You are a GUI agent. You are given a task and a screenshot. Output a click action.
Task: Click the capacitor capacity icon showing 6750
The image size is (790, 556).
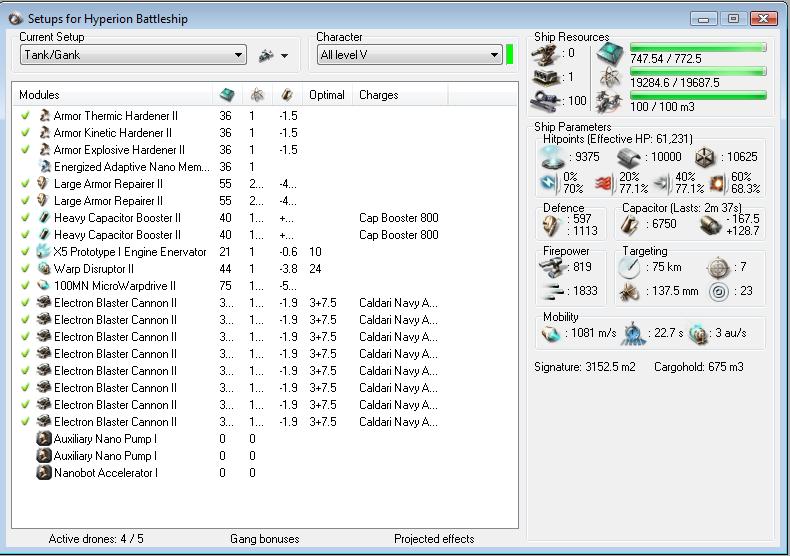(630, 225)
